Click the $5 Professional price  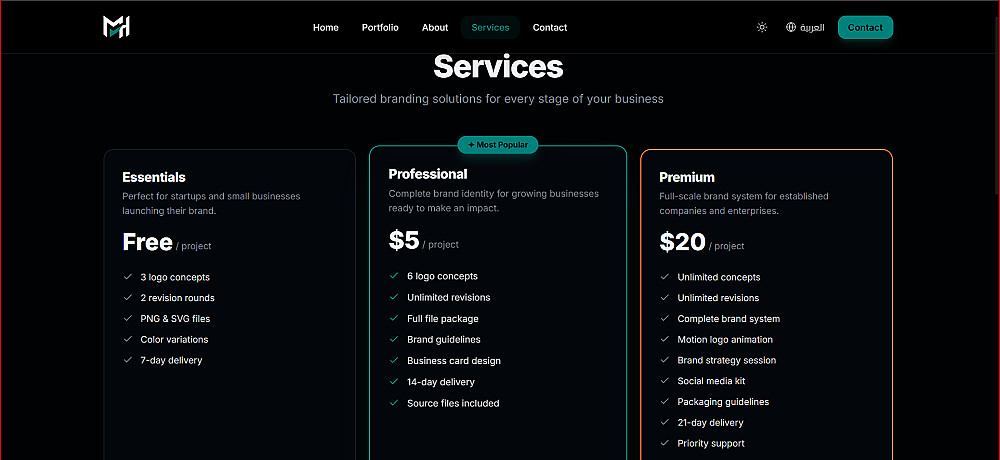[404, 240]
